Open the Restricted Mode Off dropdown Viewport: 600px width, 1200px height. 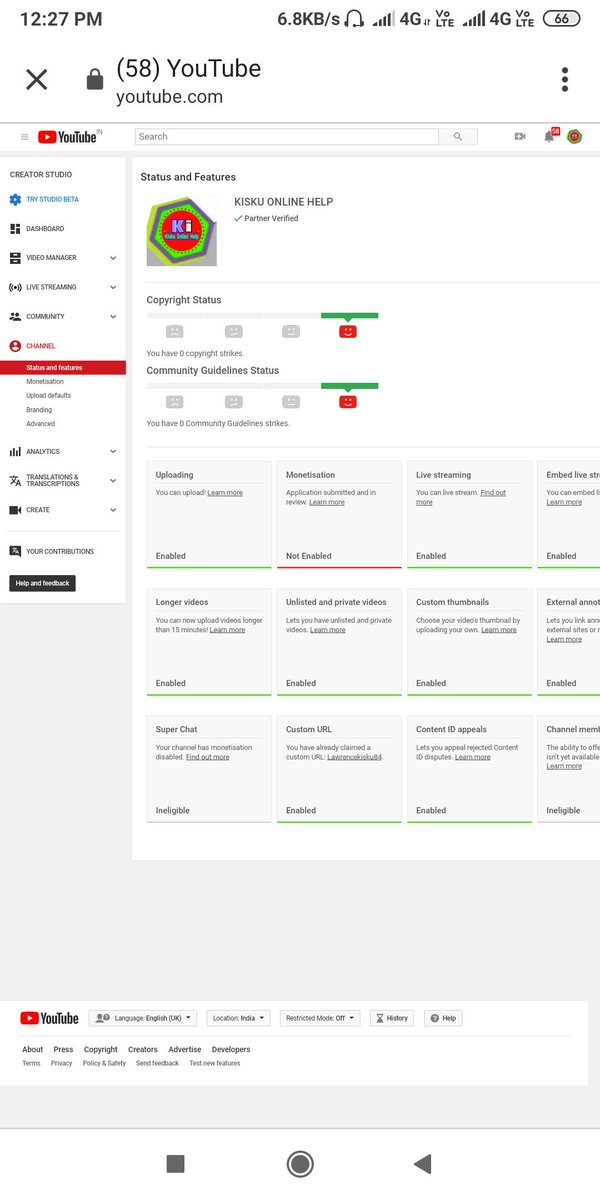click(320, 1018)
